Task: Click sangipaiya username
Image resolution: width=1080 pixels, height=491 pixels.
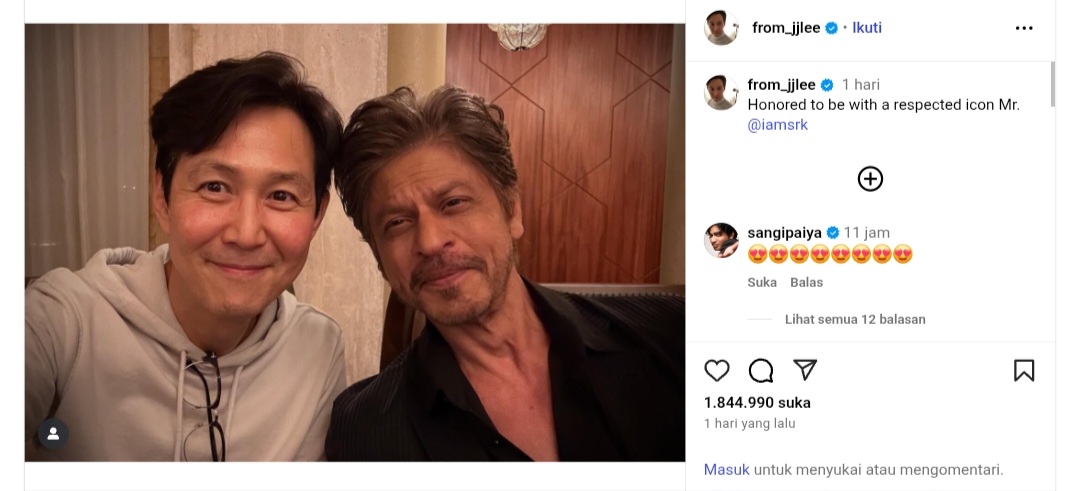Action: pyautogui.click(x=784, y=233)
